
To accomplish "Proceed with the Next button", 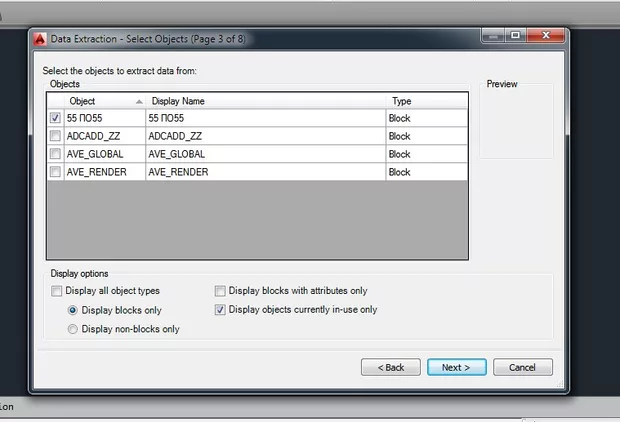I will 456,367.
